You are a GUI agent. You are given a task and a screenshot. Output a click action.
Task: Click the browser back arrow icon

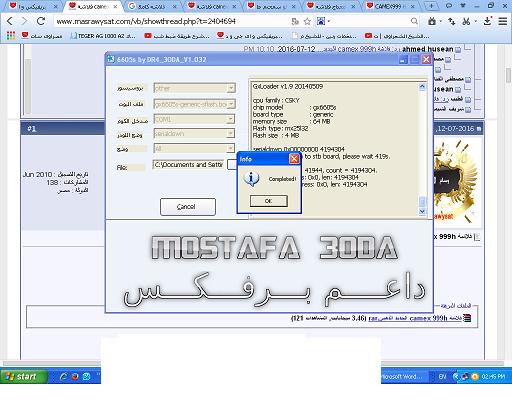(x=10, y=21)
